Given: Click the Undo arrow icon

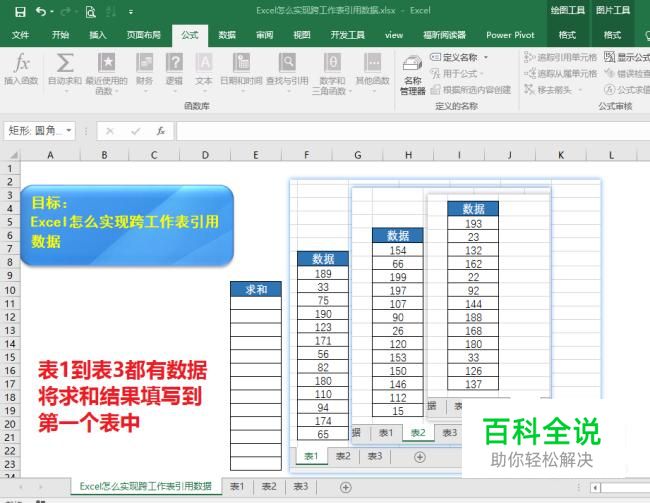Looking at the screenshot, I should point(41,12).
